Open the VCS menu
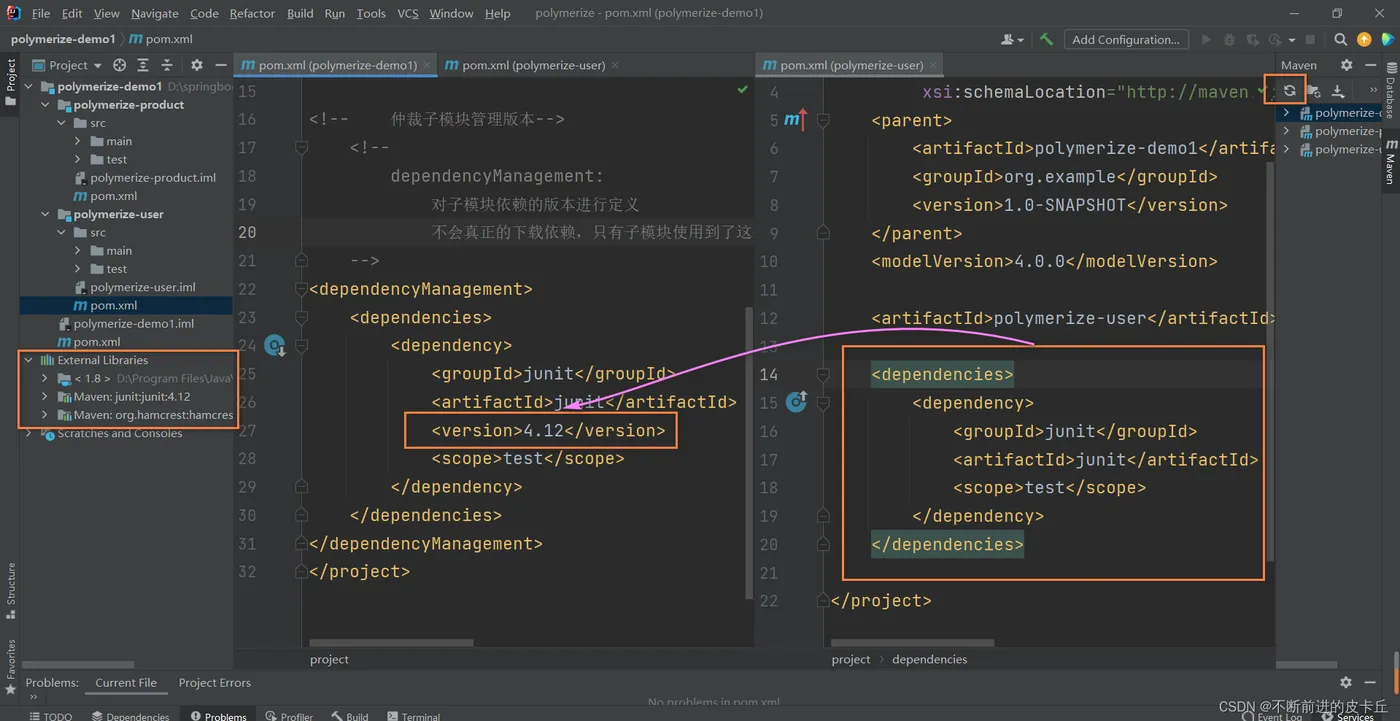 [408, 13]
